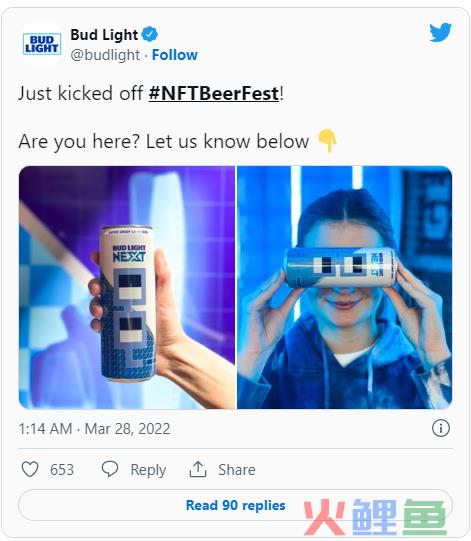Click the @budlight handle
This screenshot has height=541, width=471.
coord(105,55)
